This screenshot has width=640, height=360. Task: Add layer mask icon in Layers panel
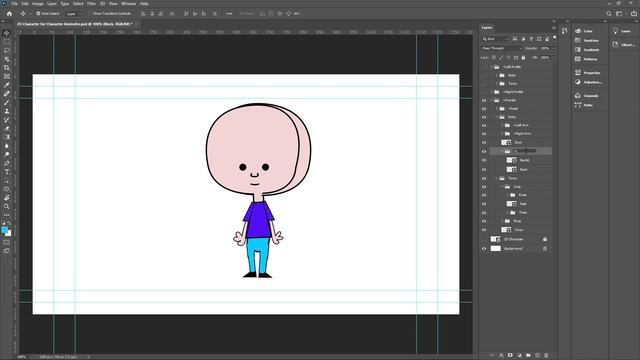(510, 356)
